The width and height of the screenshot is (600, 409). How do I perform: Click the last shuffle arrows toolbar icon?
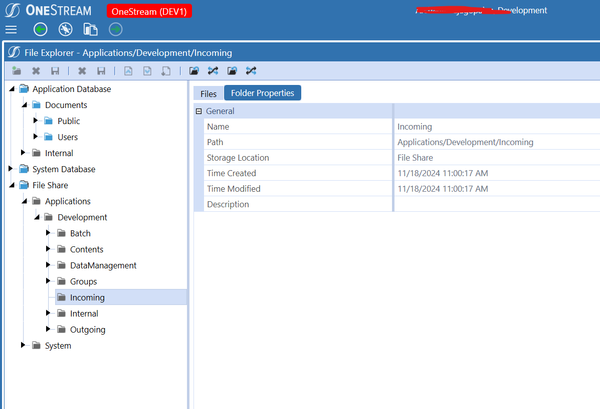coord(251,71)
